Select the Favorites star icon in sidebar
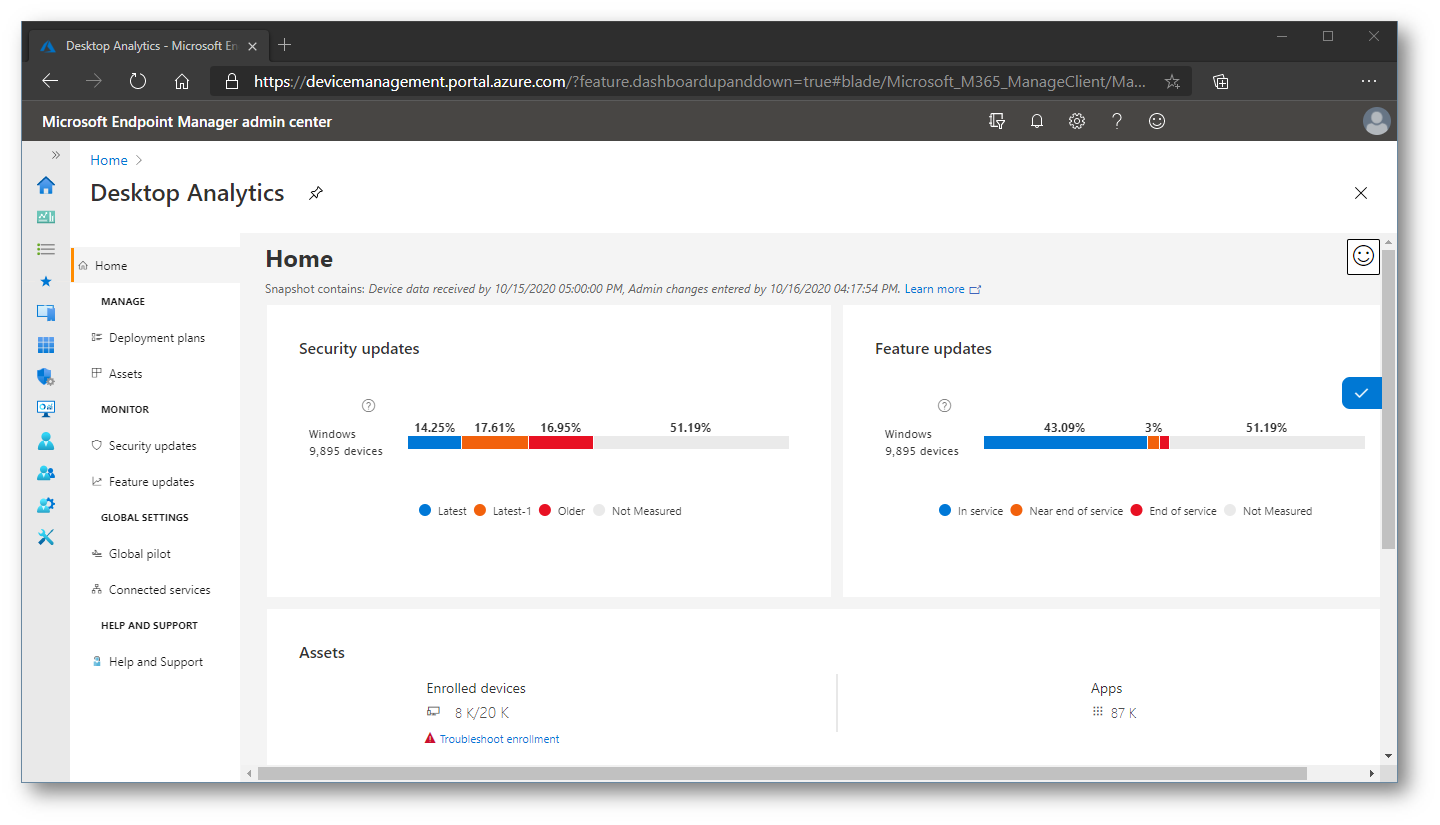 point(46,281)
